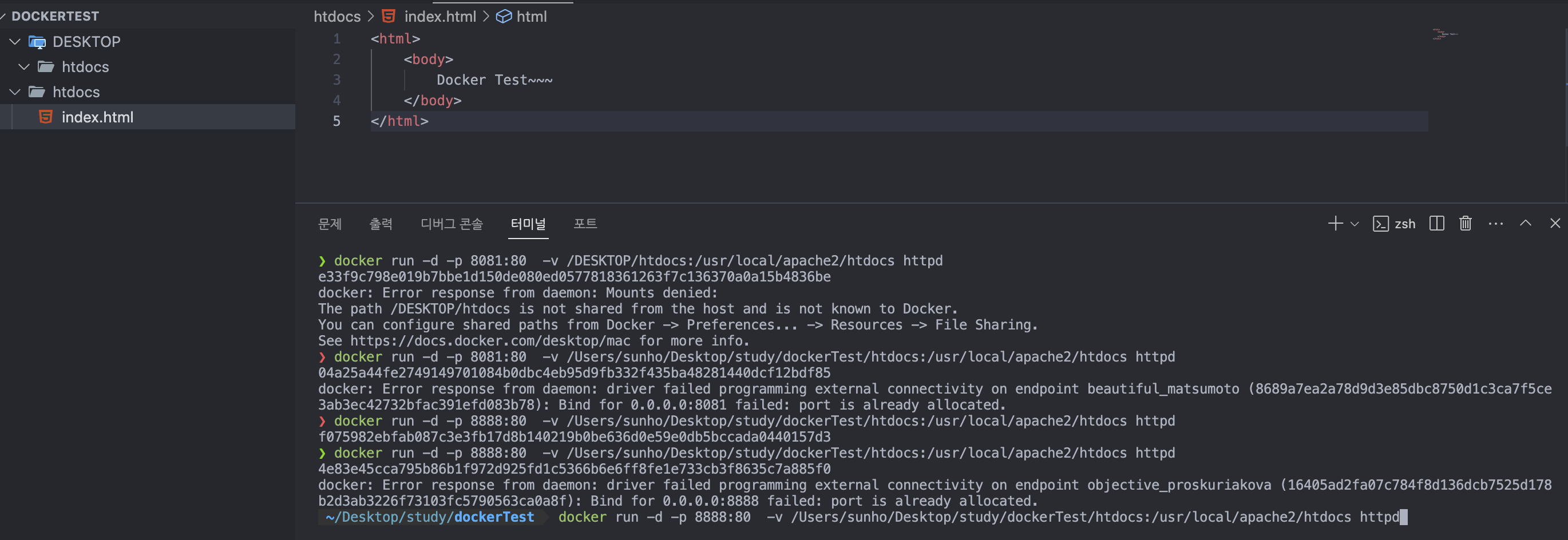Click htdocs in the breadcrumb path
The width and height of the screenshot is (1568, 540).
[337, 17]
